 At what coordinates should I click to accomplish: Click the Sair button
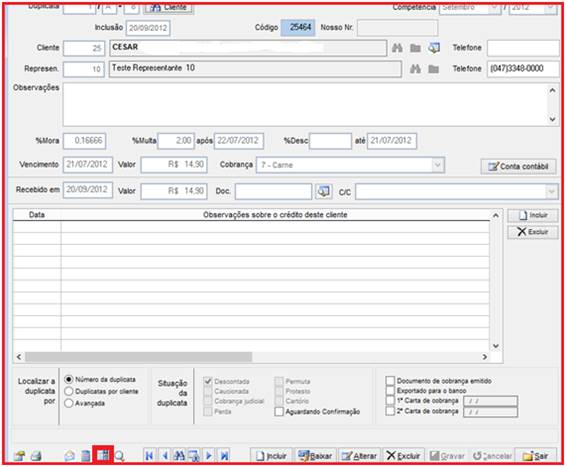point(536,456)
